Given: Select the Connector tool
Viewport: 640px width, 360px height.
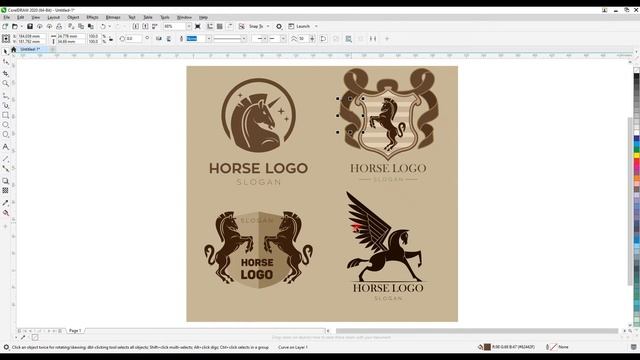Looking at the screenshot, I should [x=5, y=169].
